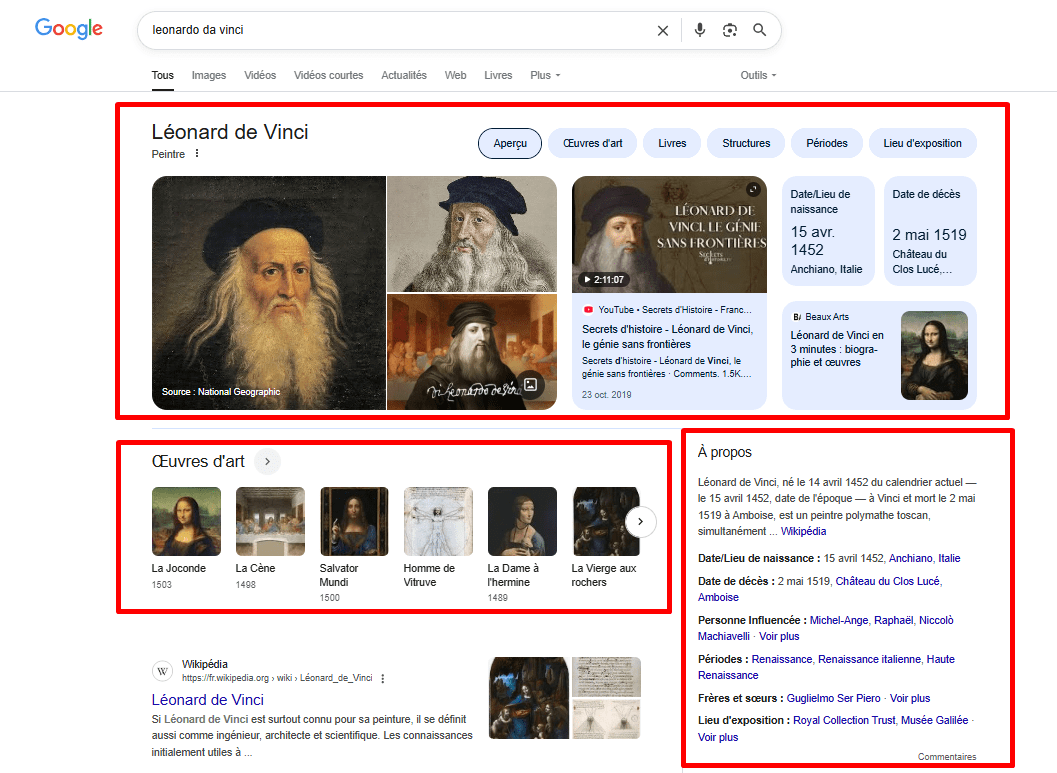Open La Cène artwork thumbnail

tap(270, 522)
